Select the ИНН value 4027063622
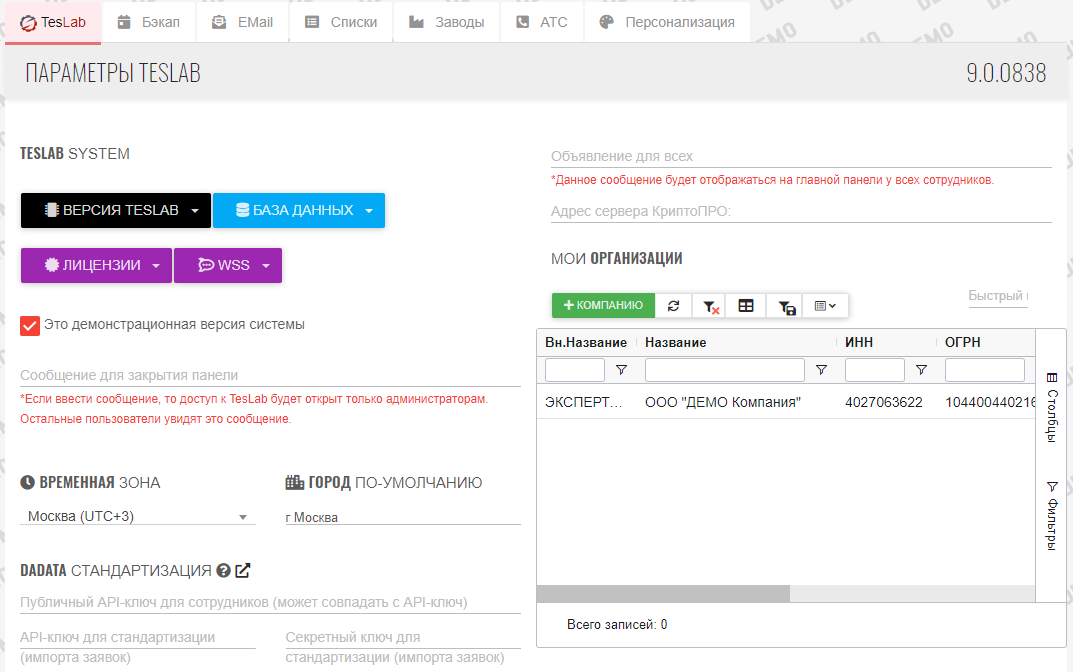Image resolution: width=1073 pixels, height=672 pixels. click(883, 402)
